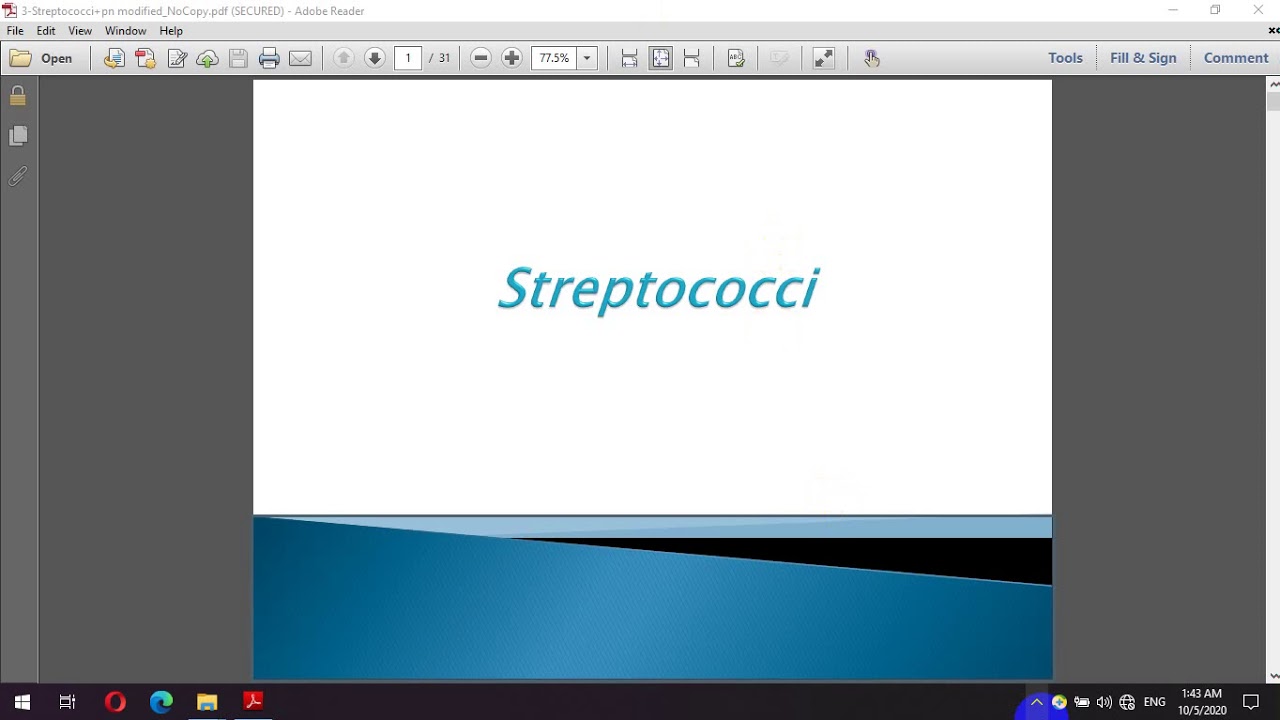Click the read mode expand arrows icon
Screen dimensions: 1280x720
(x=823, y=58)
